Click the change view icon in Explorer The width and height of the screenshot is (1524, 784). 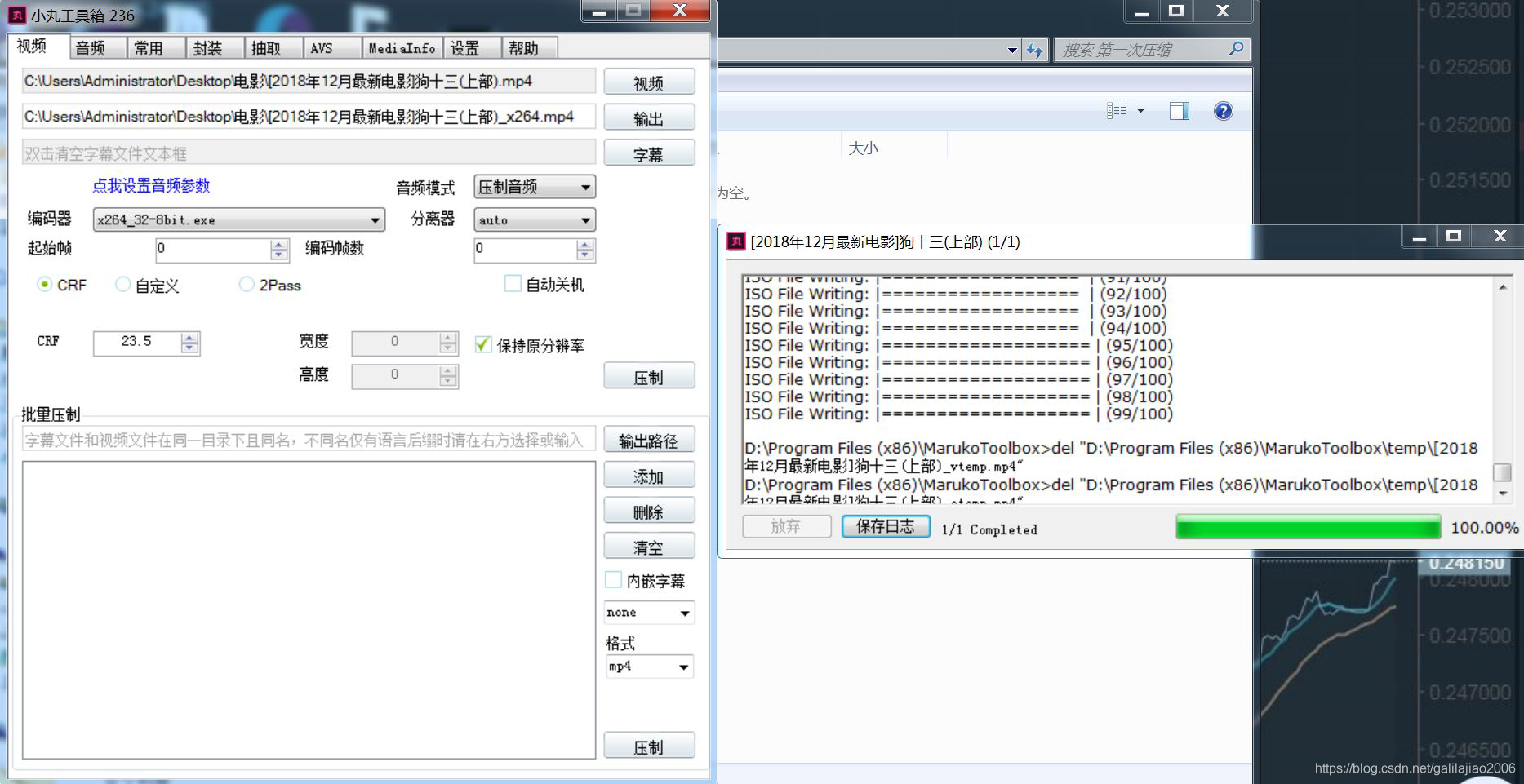coord(1116,111)
